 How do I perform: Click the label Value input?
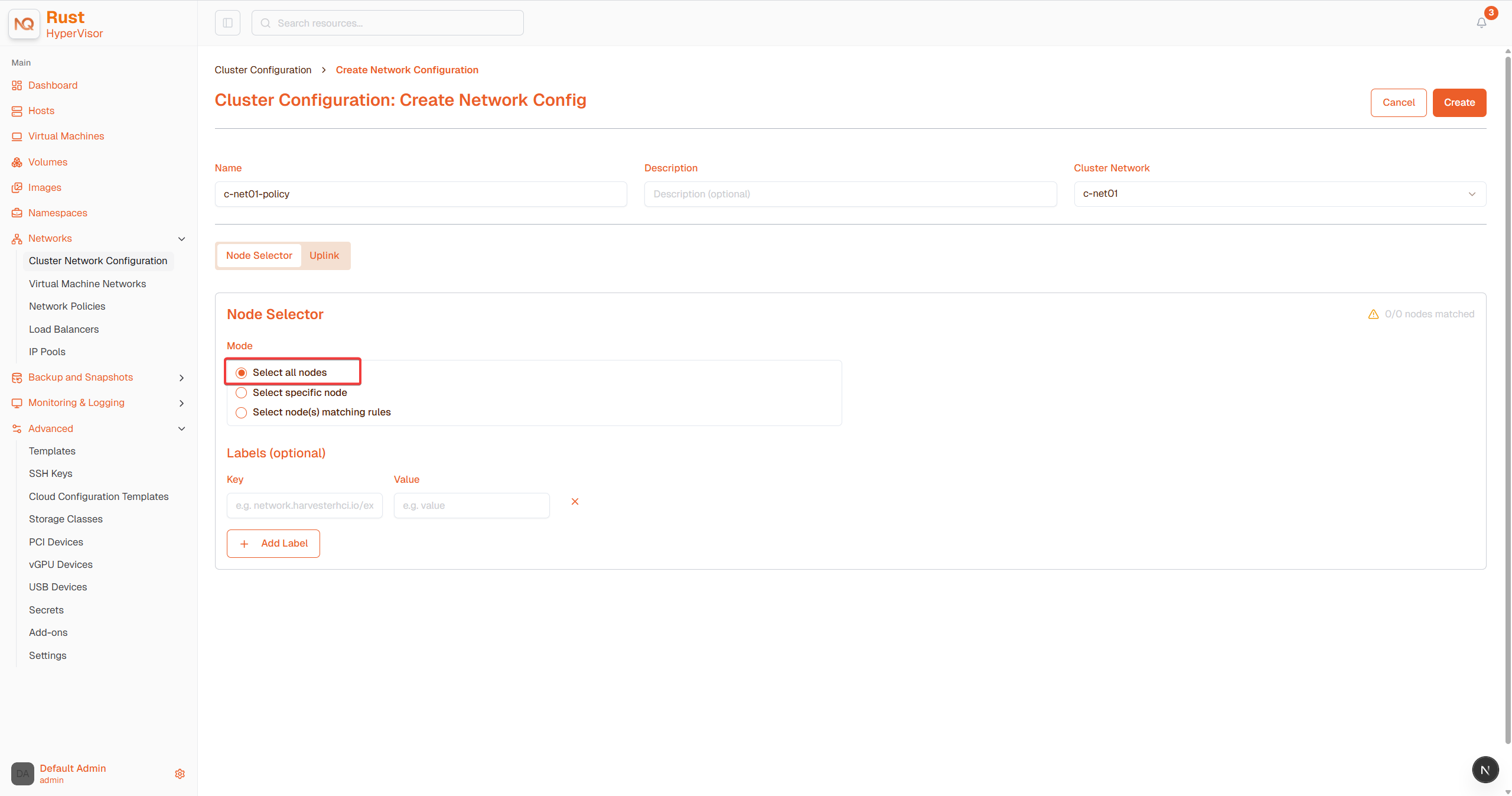[x=472, y=506]
